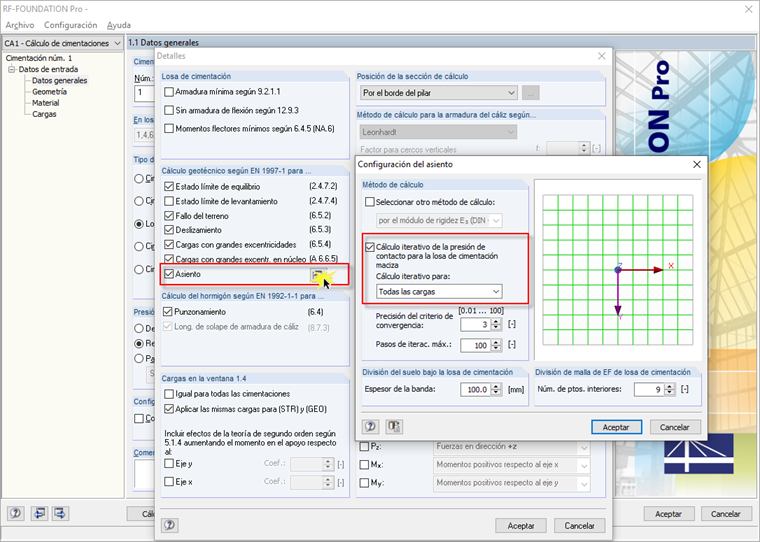
Task: Select Geometría in tree
Action: click(49, 92)
